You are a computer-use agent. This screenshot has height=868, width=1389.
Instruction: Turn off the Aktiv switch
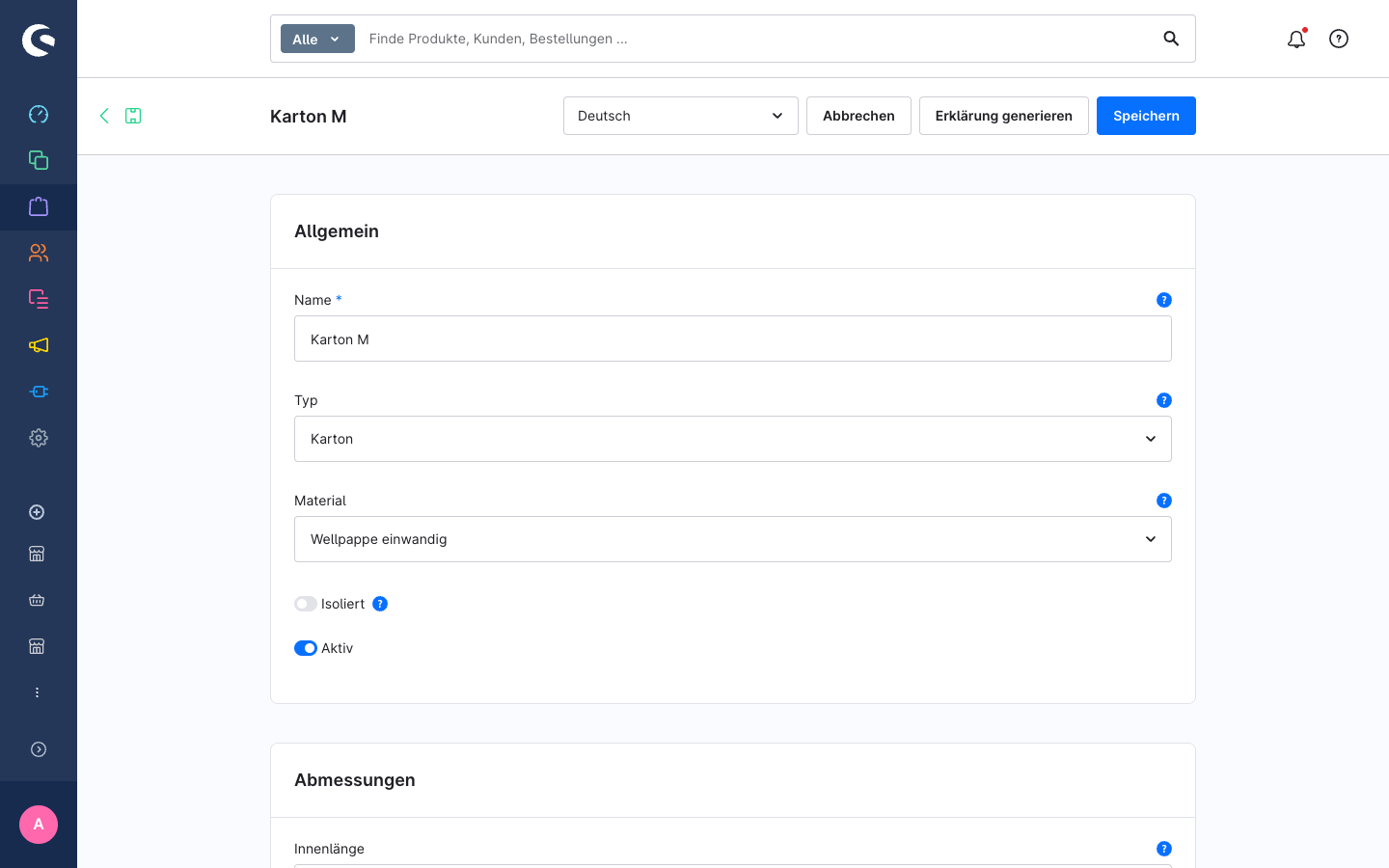pyautogui.click(x=306, y=648)
